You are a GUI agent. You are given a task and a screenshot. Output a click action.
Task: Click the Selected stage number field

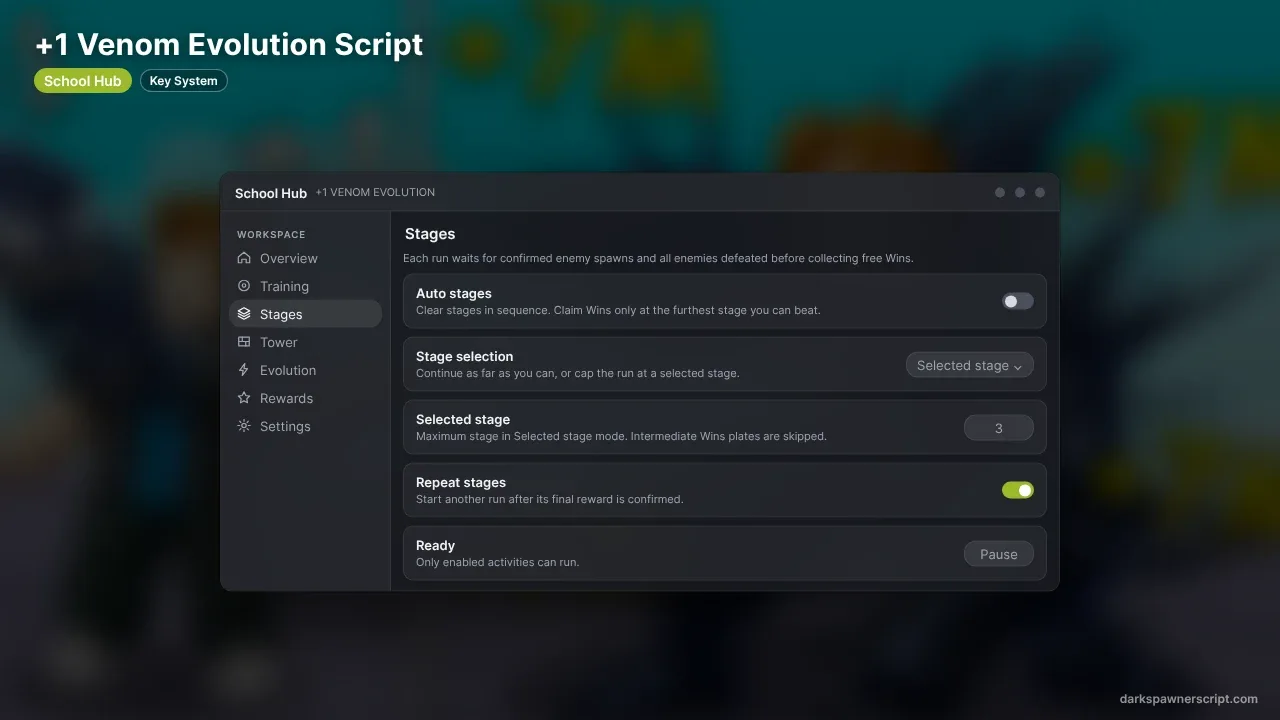(999, 428)
